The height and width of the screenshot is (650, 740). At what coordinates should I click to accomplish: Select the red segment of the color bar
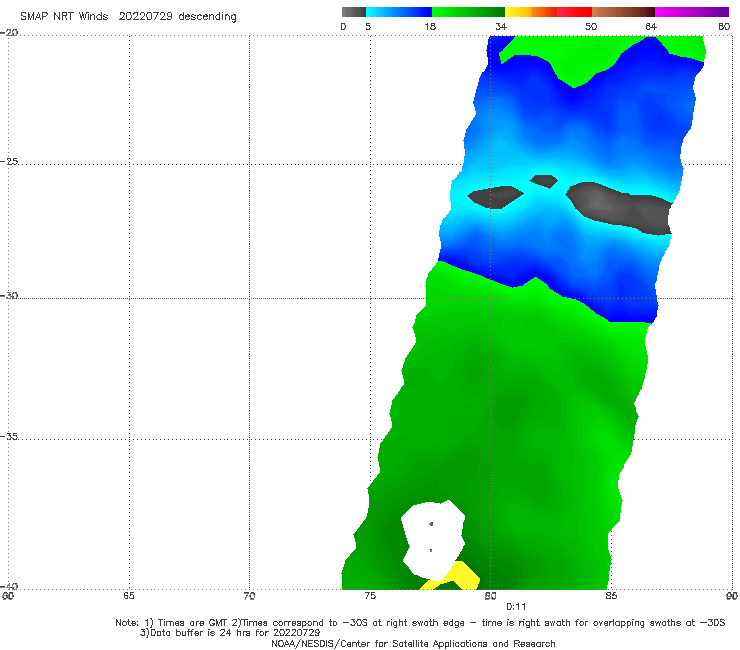pyautogui.click(x=574, y=12)
